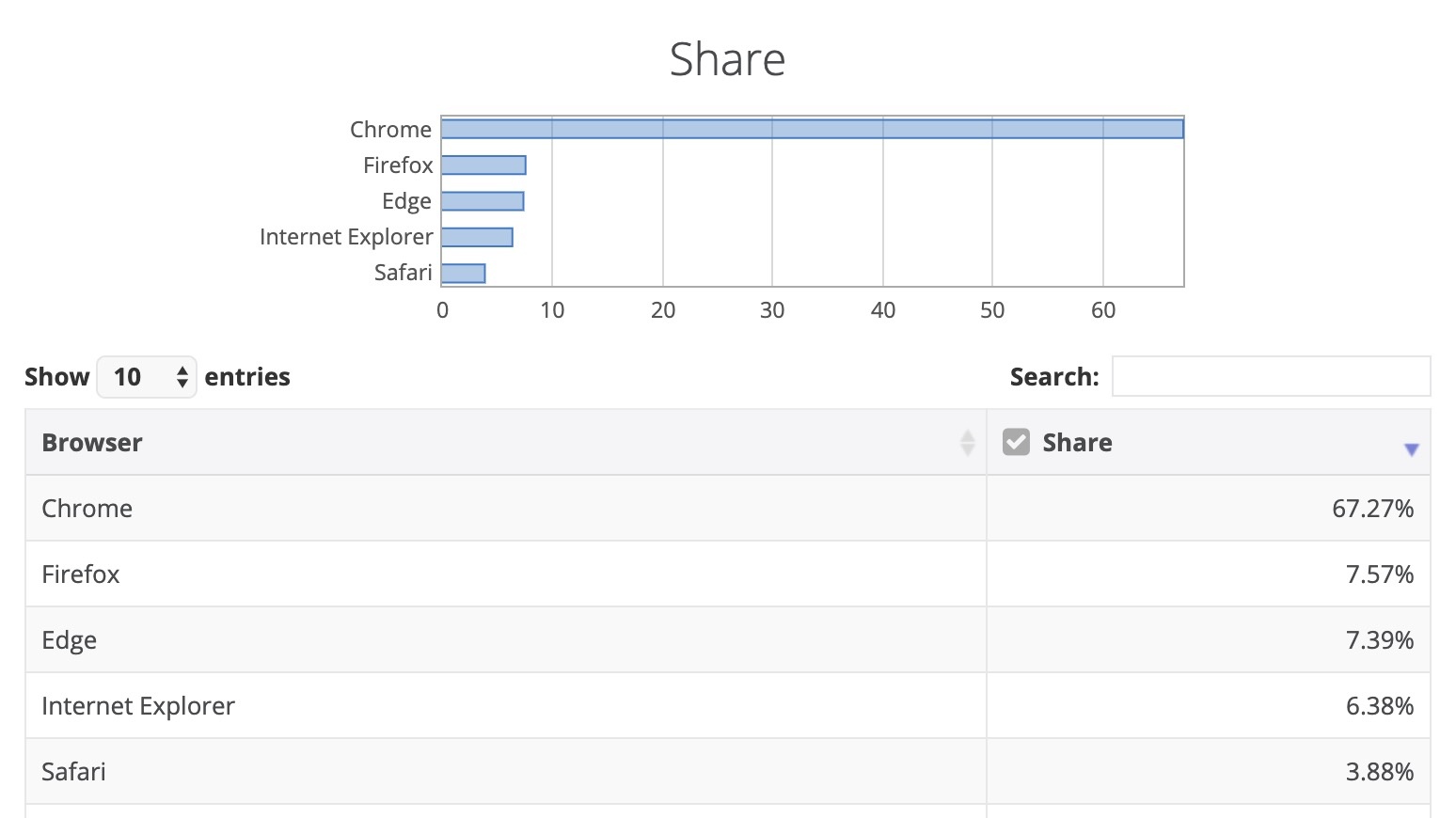This screenshot has width=1456, height=818.
Task: Click the Browser column header
Action: (92, 443)
